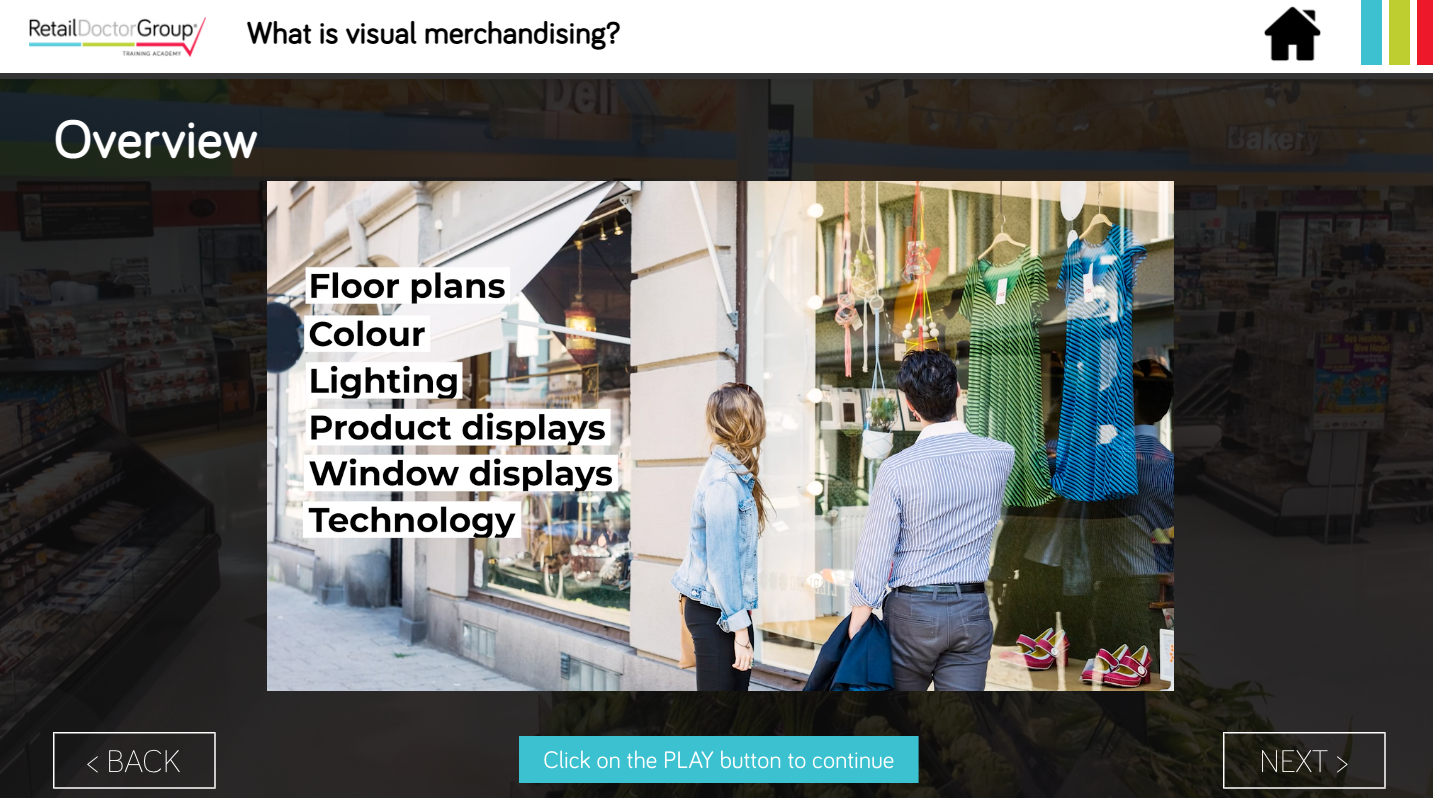Select the "Window displays" entry
The width and height of the screenshot is (1433, 798).
(460, 473)
